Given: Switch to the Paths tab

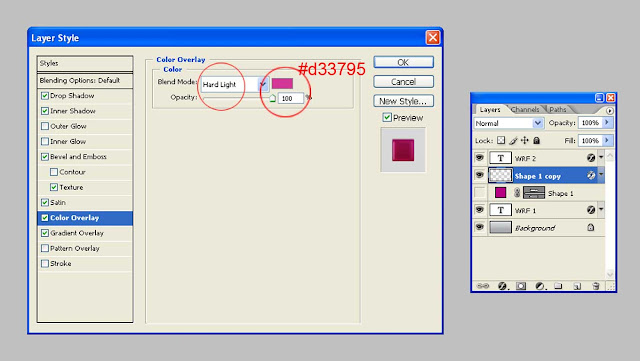Looking at the screenshot, I should [x=558, y=109].
